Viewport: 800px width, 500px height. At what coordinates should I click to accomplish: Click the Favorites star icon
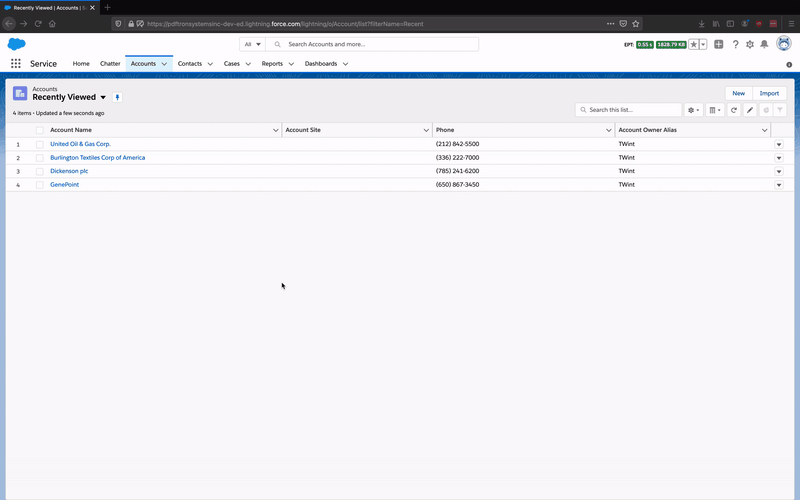tap(693, 44)
